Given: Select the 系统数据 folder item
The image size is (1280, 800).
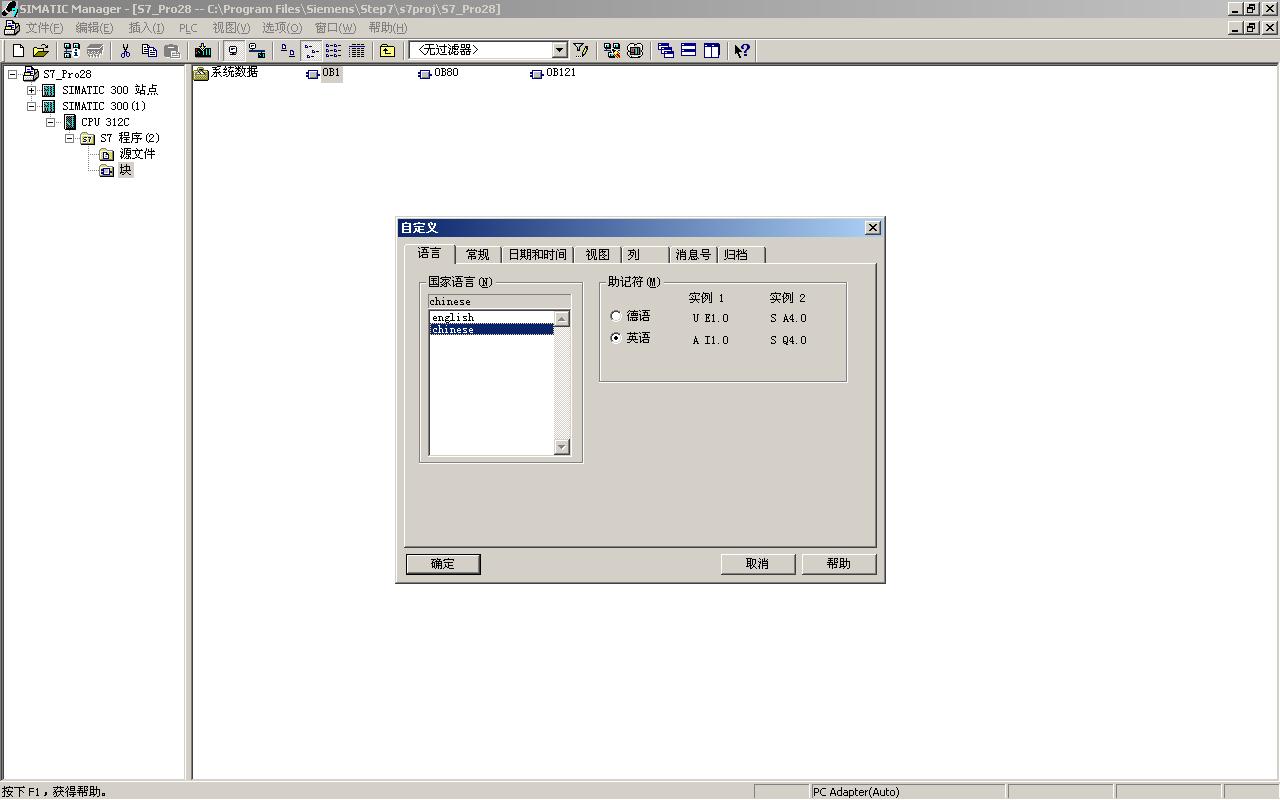Looking at the screenshot, I should [226, 73].
